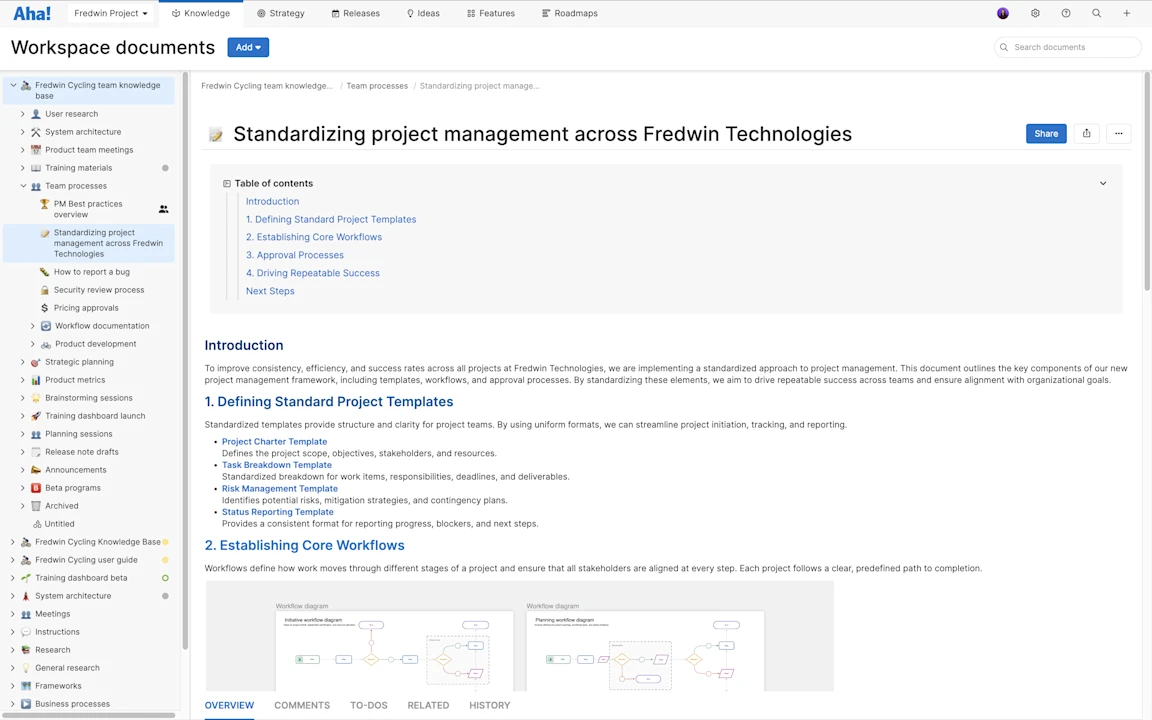Viewport: 1152px width, 720px height.
Task: Open the user avatar profile
Action: pos(1003,13)
